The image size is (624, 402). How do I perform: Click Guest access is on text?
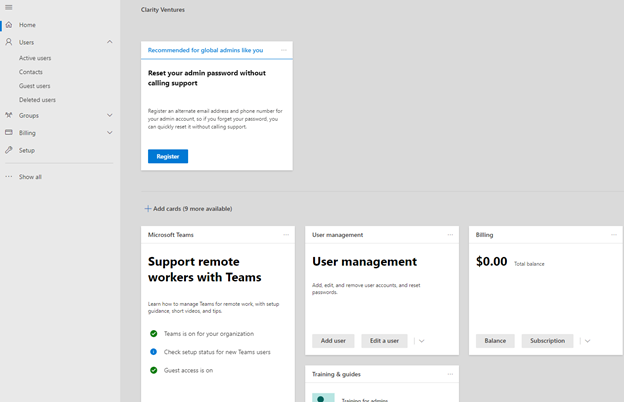(x=188, y=370)
